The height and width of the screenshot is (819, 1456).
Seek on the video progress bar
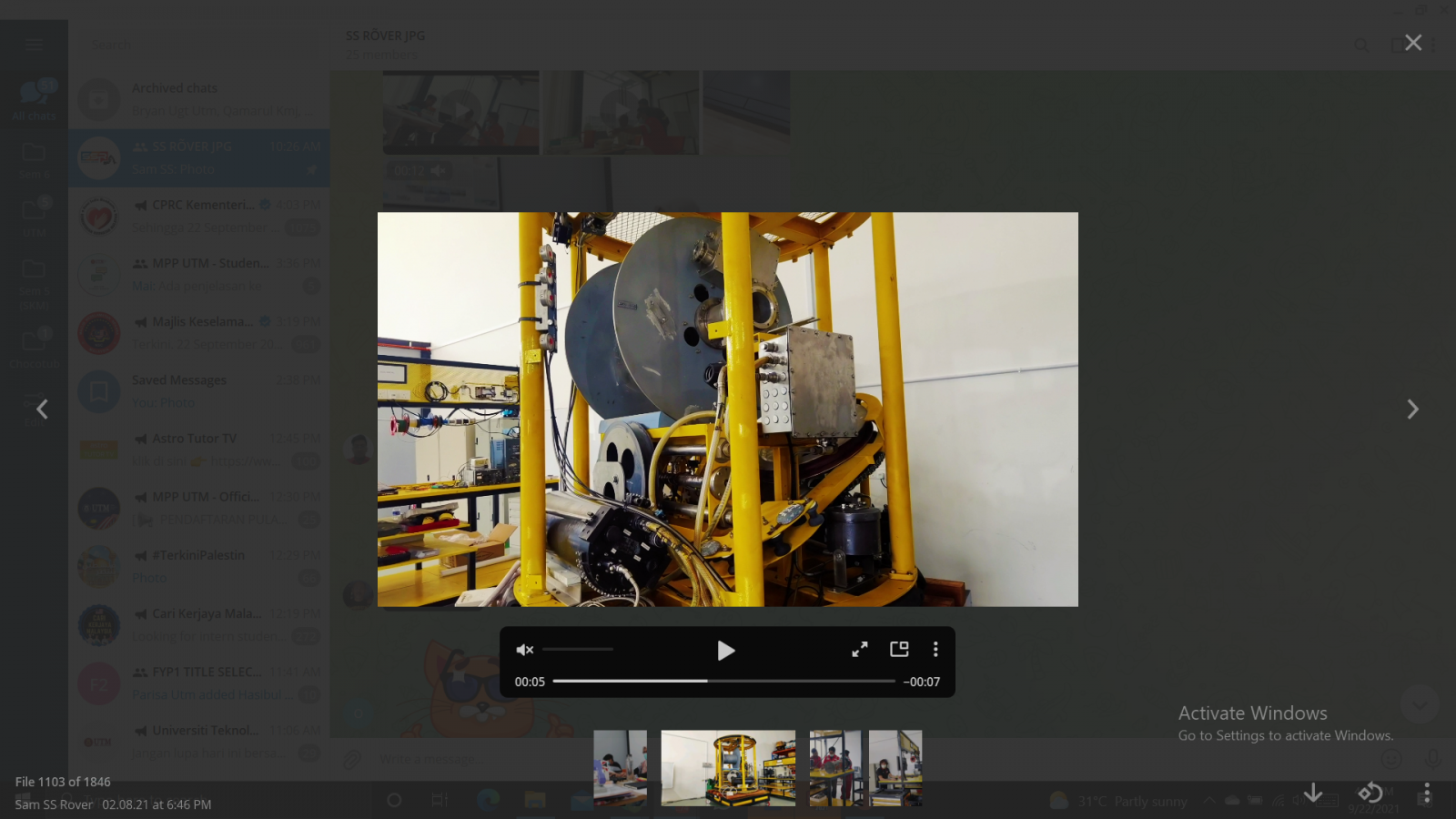(x=723, y=681)
